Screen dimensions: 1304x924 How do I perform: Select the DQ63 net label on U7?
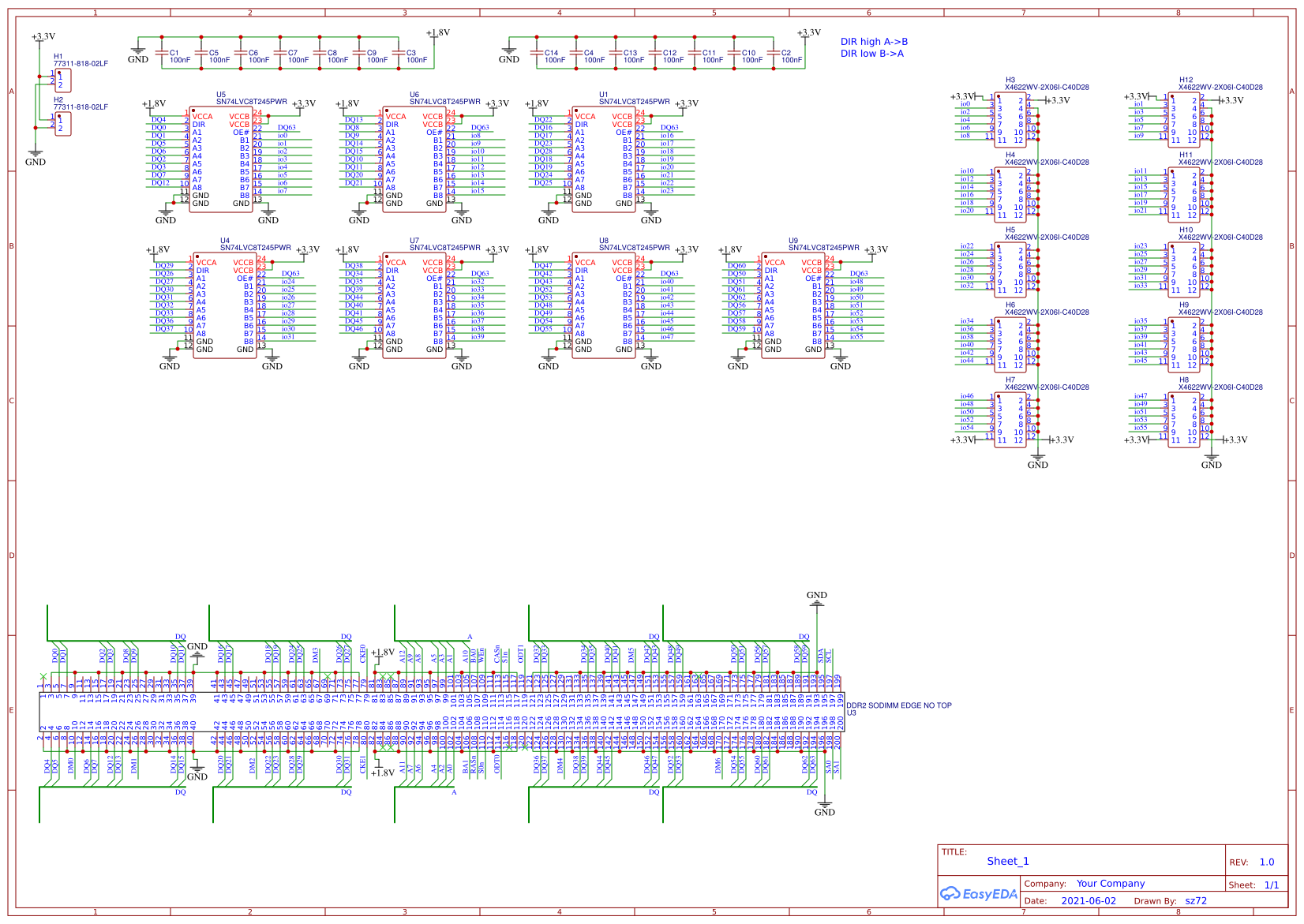(482, 273)
